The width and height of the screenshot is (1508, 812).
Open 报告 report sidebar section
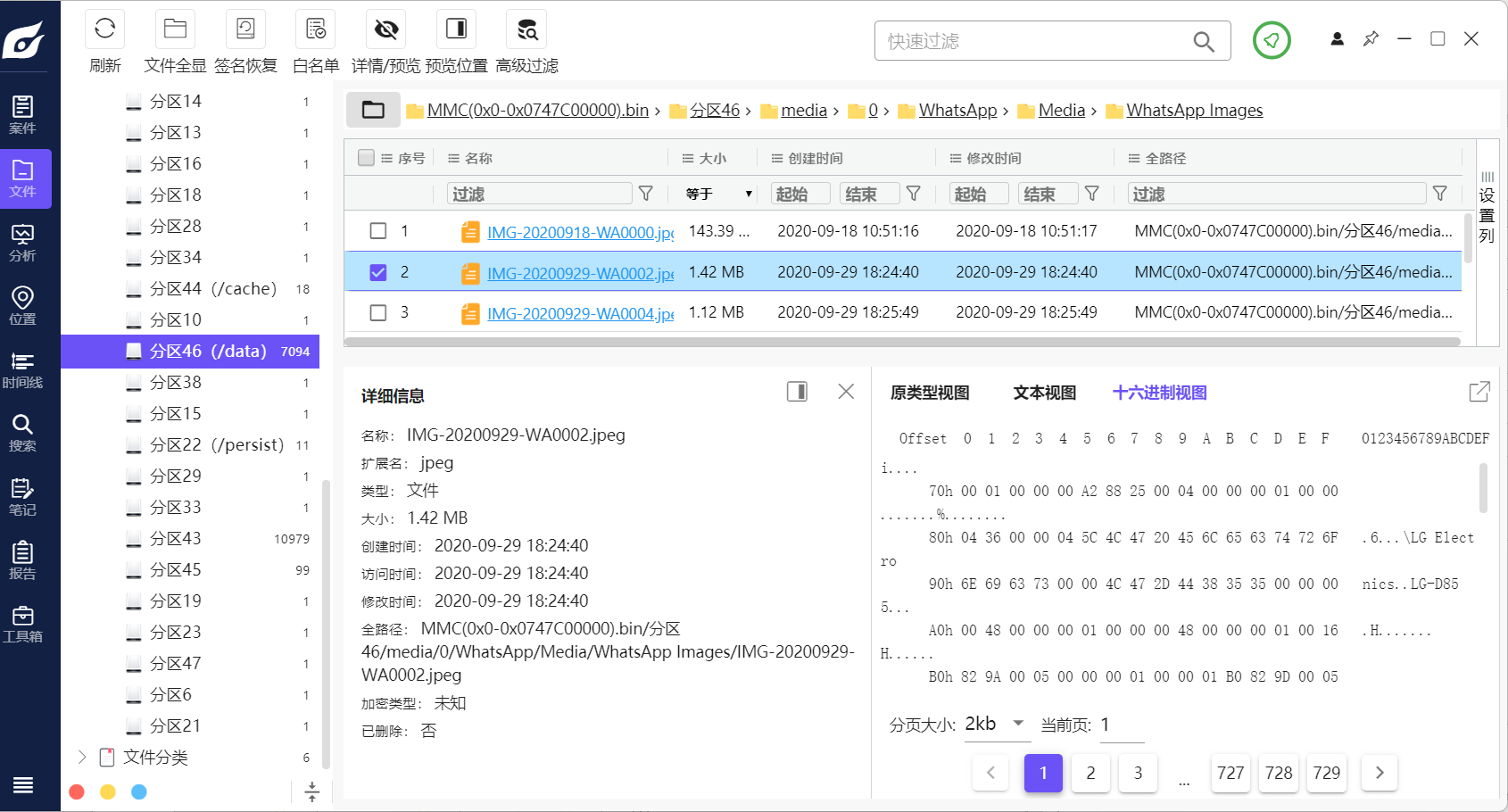pyautogui.click(x=22, y=561)
